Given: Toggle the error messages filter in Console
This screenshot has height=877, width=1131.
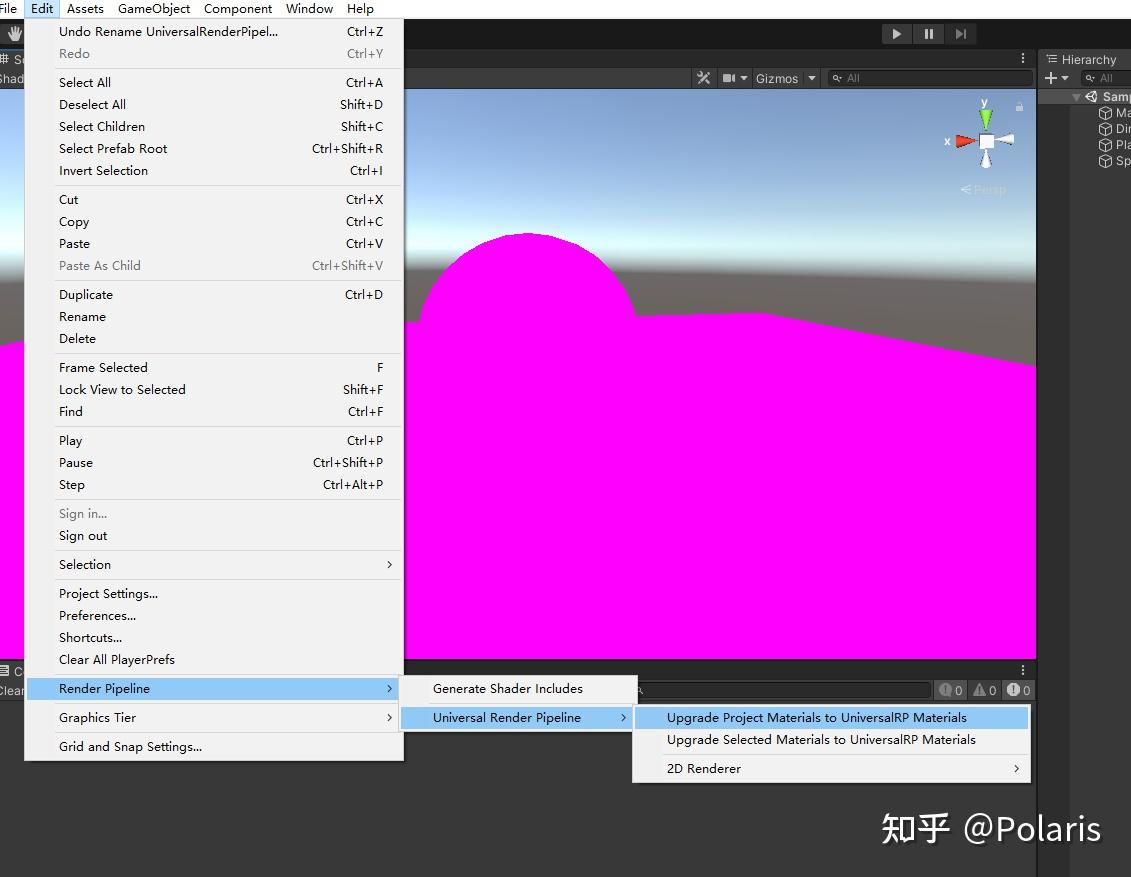Looking at the screenshot, I should 1018,690.
